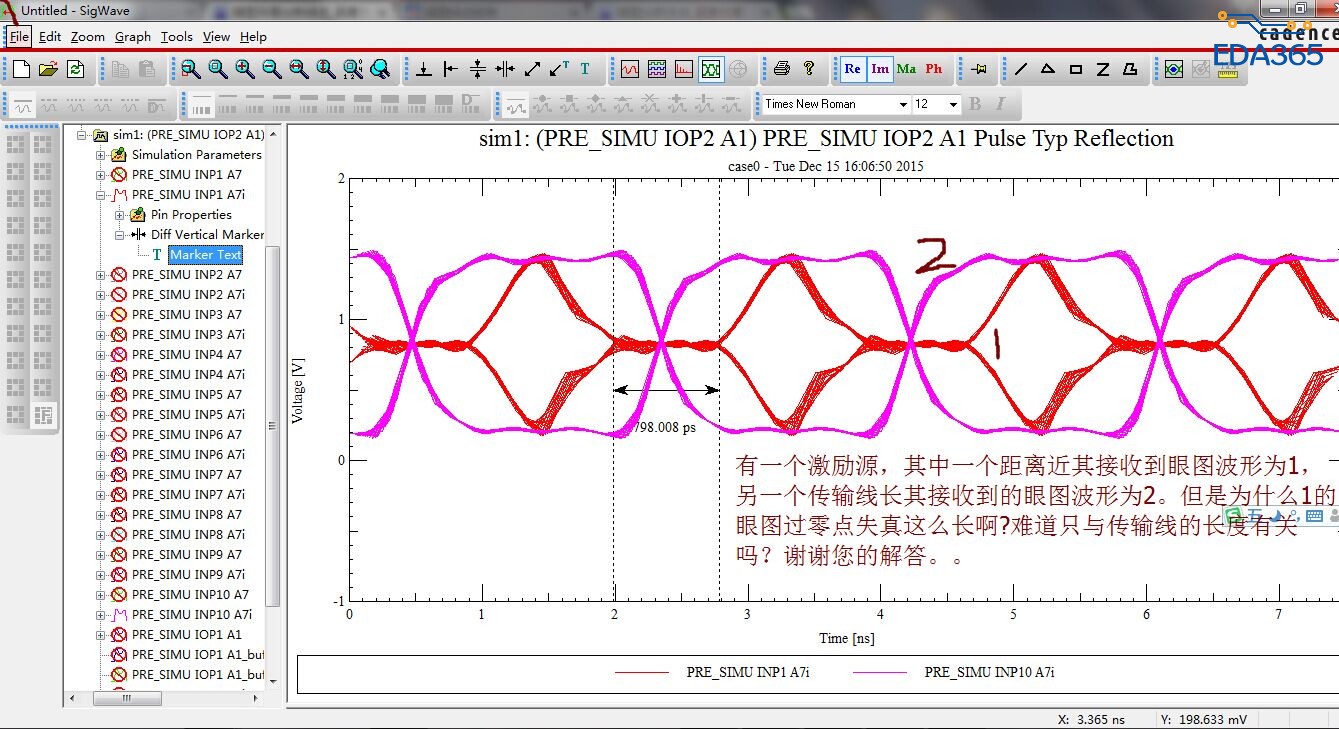Open the Tools menu
Screen dimensions: 1339x729
point(177,37)
